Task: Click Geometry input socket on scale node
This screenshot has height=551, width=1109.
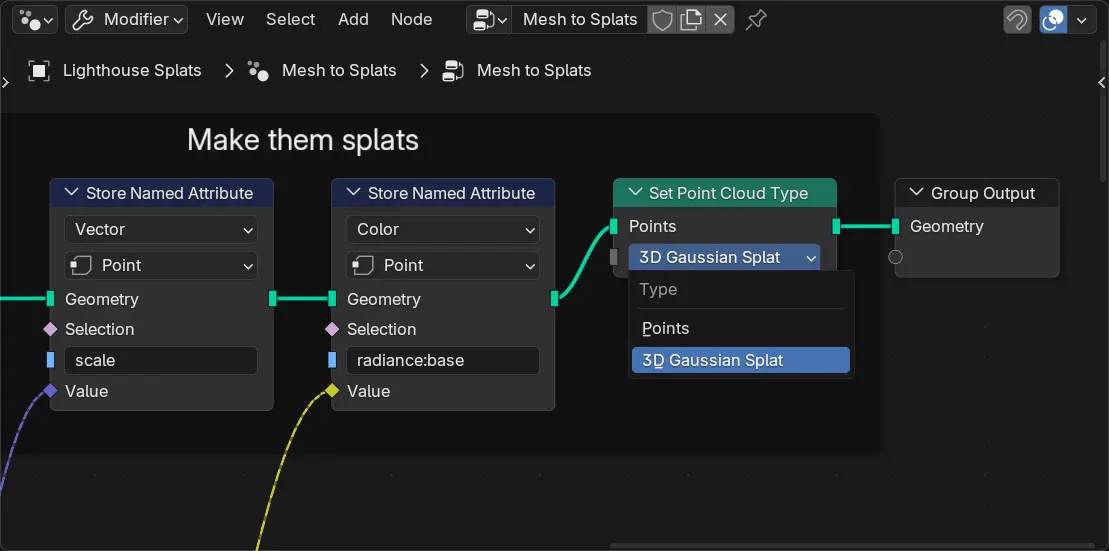Action: pos(50,298)
